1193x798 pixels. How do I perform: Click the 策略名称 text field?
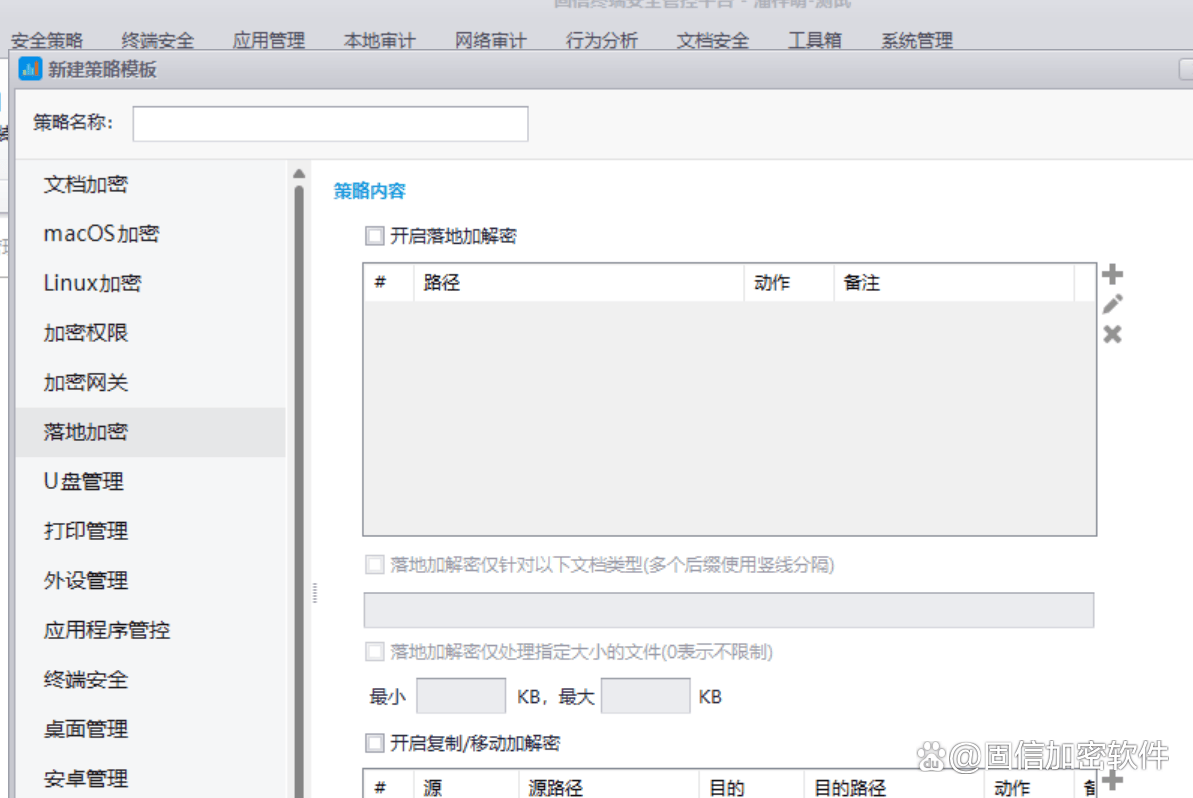click(x=330, y=124)
